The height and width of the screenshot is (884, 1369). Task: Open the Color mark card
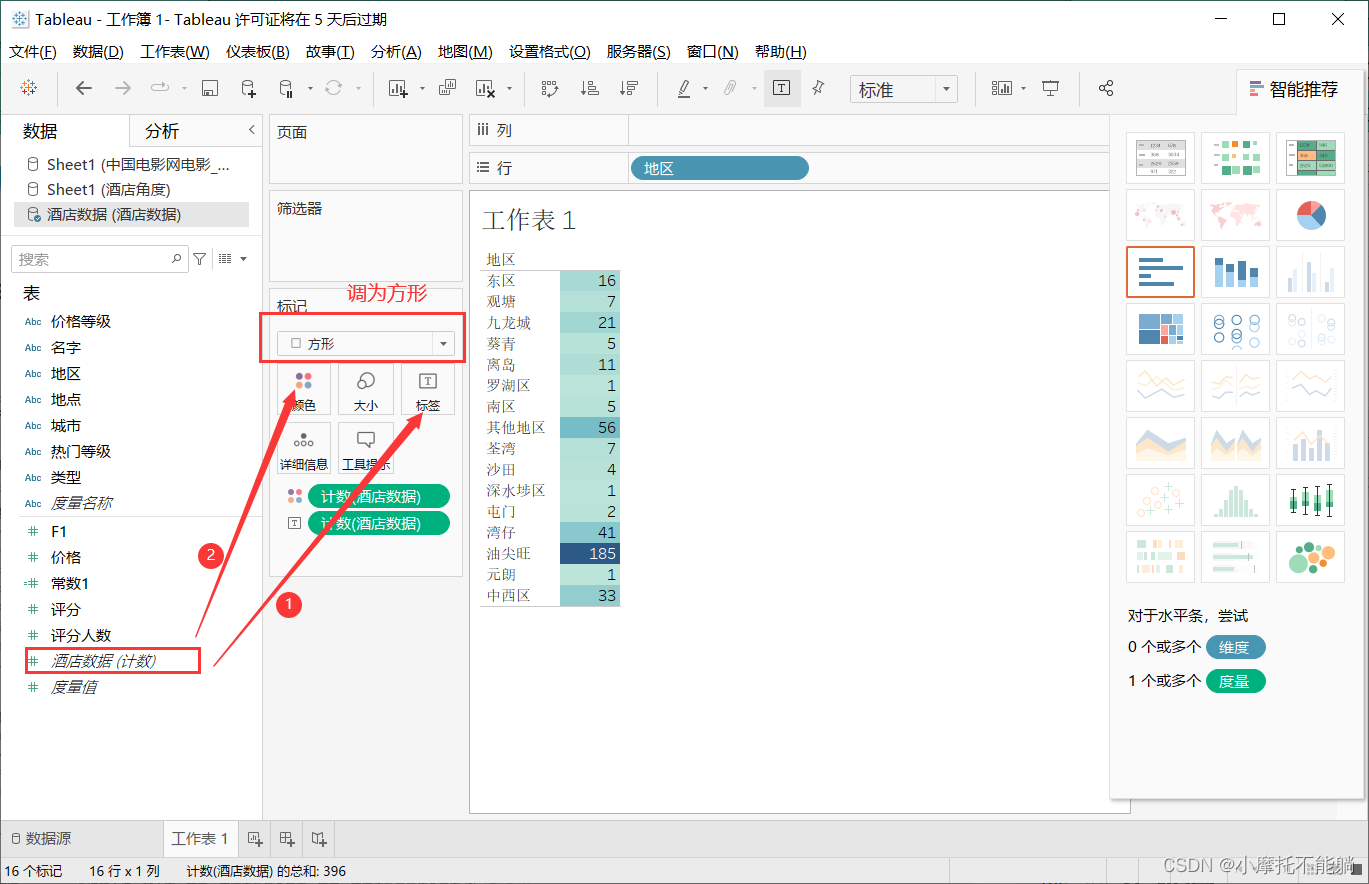point(304,390)
